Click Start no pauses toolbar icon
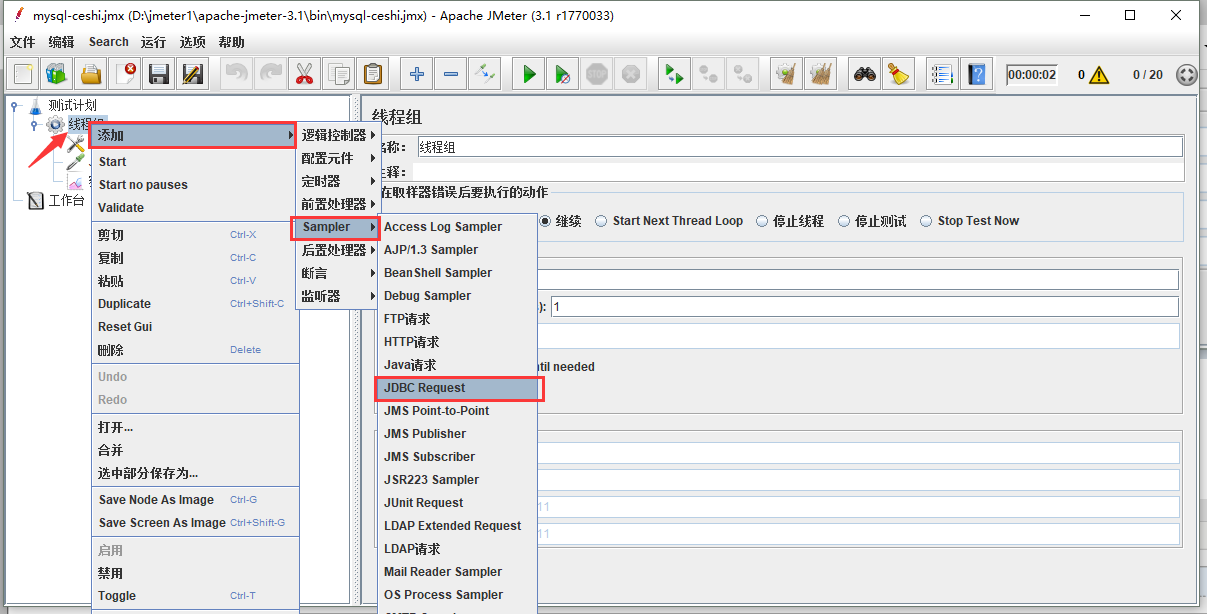Image resolution: width=1207 pixels, height=614 pixels. (x=564, y=74)
